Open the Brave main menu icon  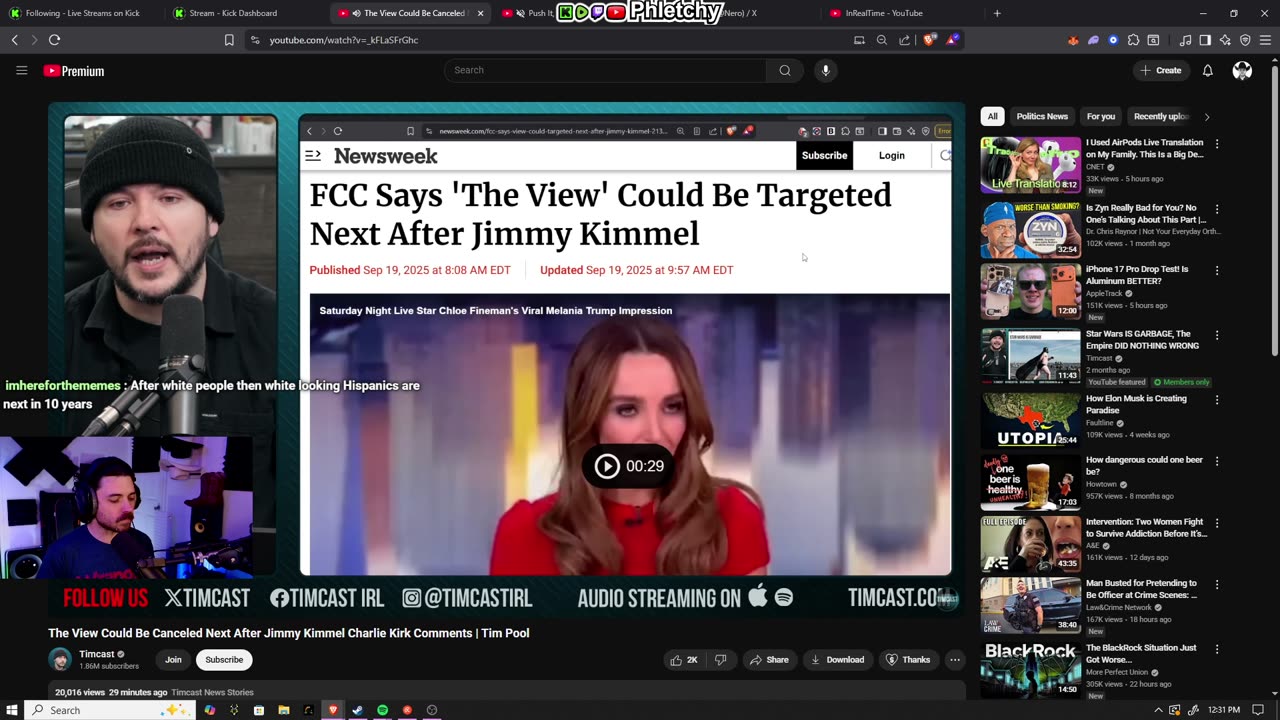1265,40
